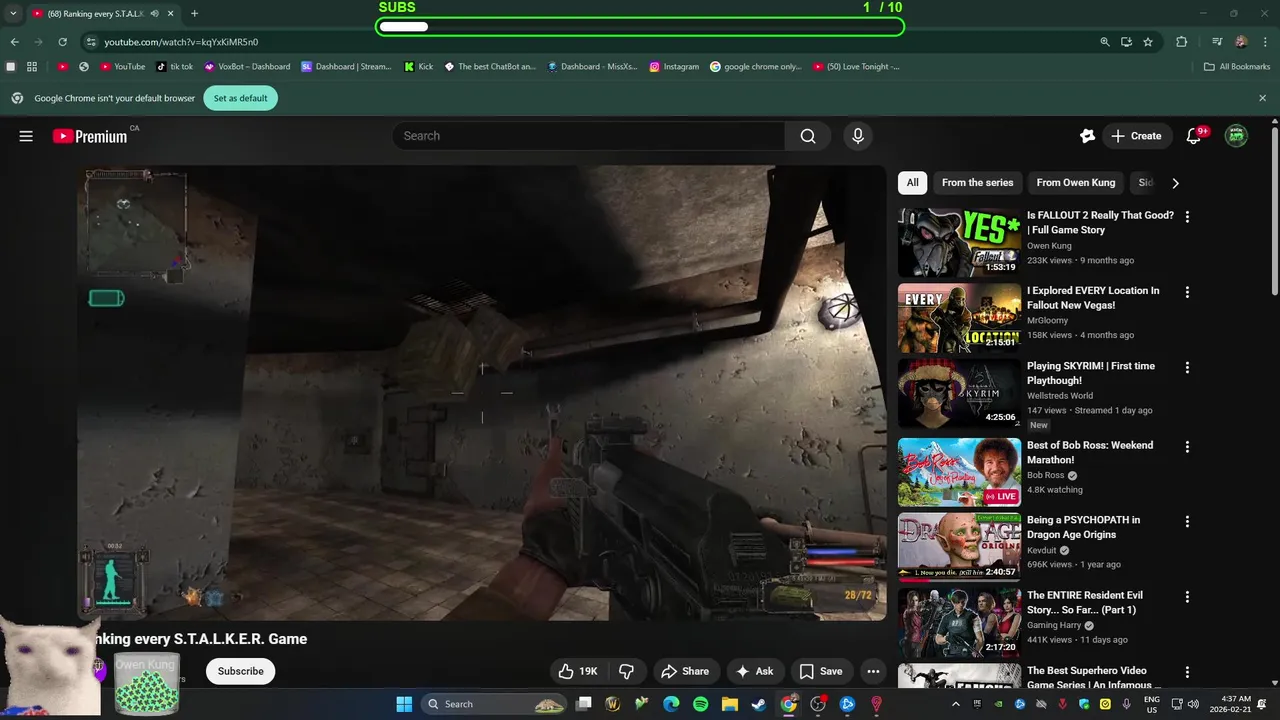This screenshot has width=1280, height=720.
Task: Click the address bar URL
Action: (181, 42)
